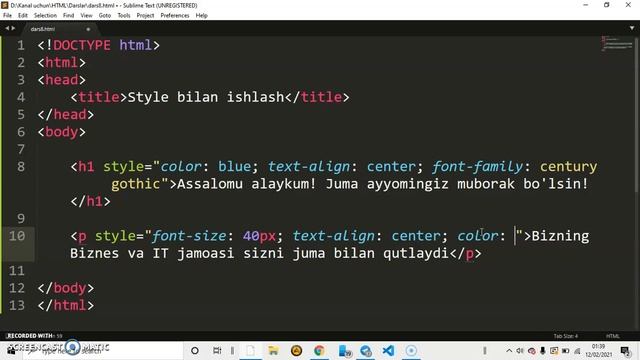640x360 pixels.
Task: Click the microphone tray icon
Action: point(543,351)
